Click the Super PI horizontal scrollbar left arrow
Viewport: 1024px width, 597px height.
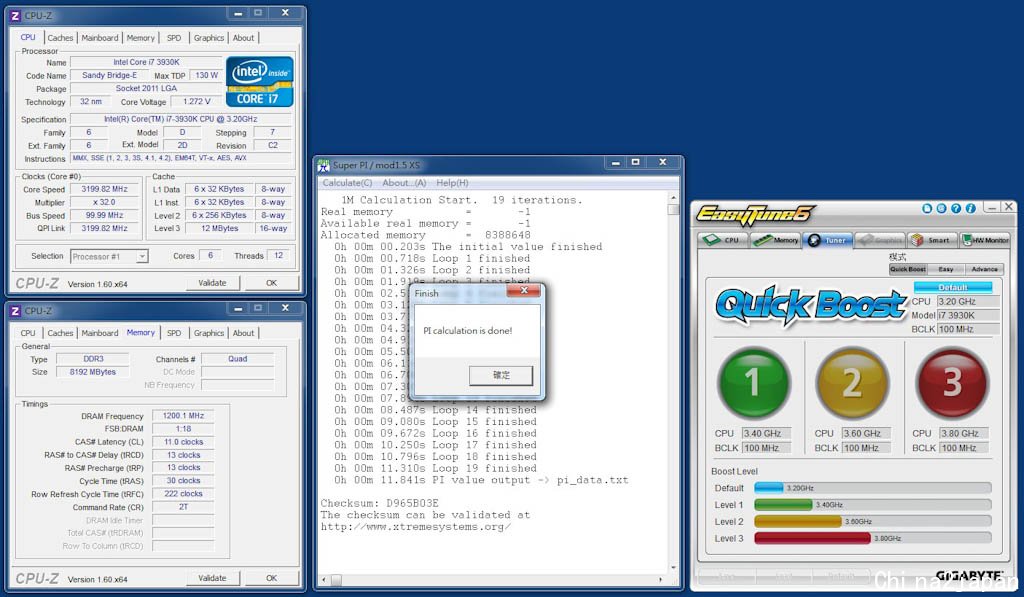(x=324, y=579)
